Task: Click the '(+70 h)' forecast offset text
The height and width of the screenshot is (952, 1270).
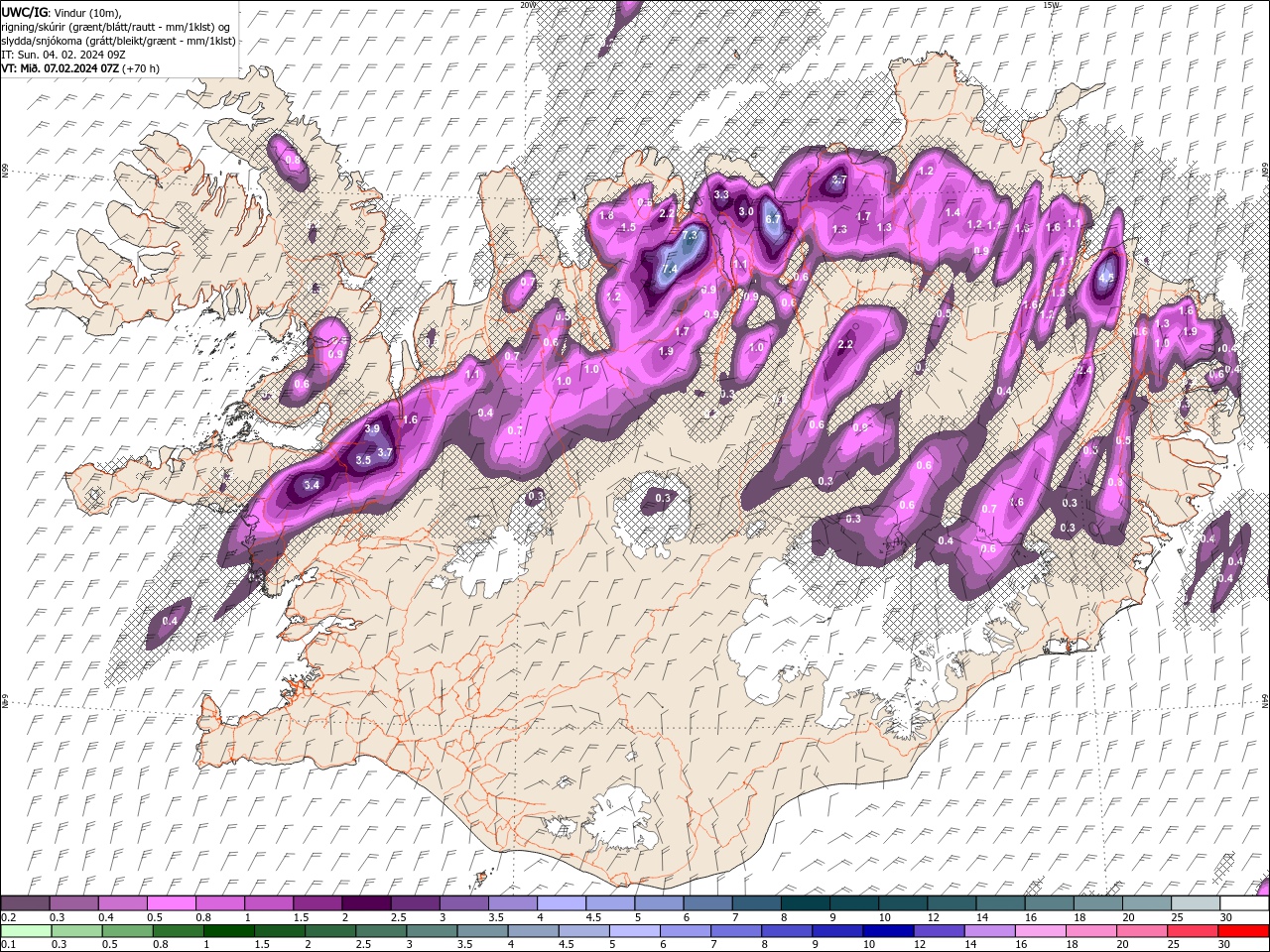Action: (140, 68)
